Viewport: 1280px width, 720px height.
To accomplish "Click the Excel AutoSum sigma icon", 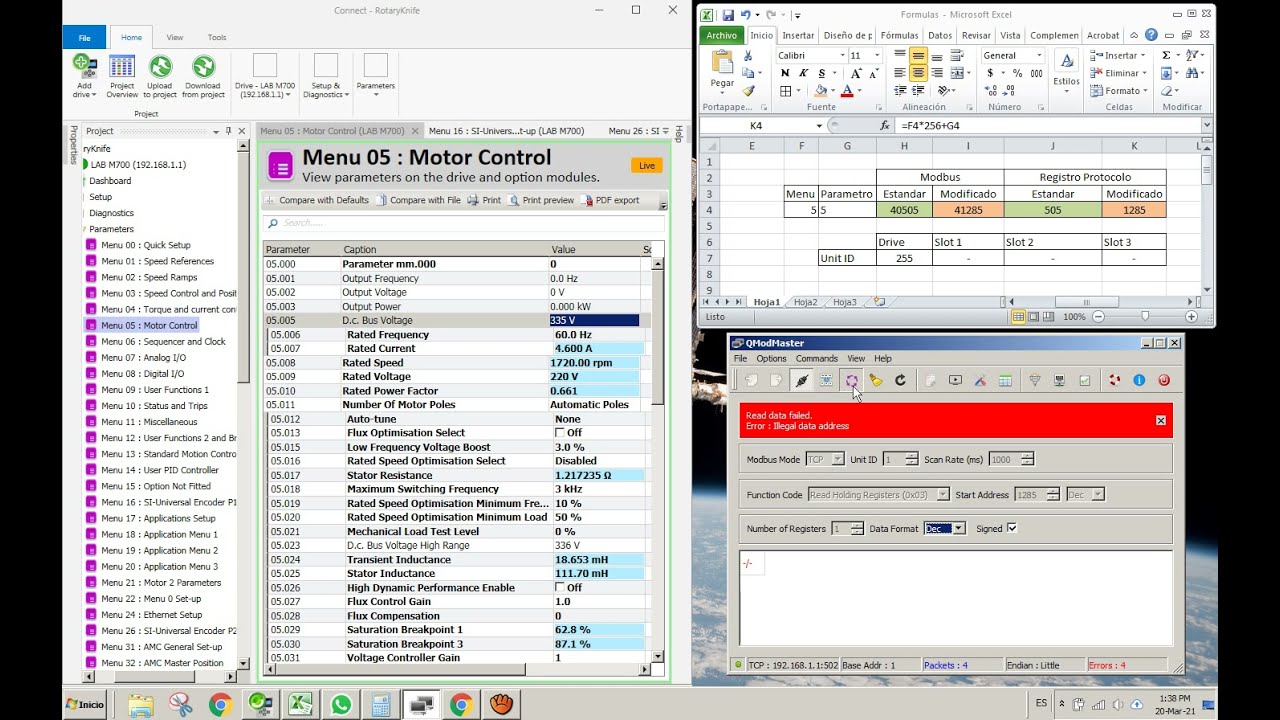I will coord(1166,56).
